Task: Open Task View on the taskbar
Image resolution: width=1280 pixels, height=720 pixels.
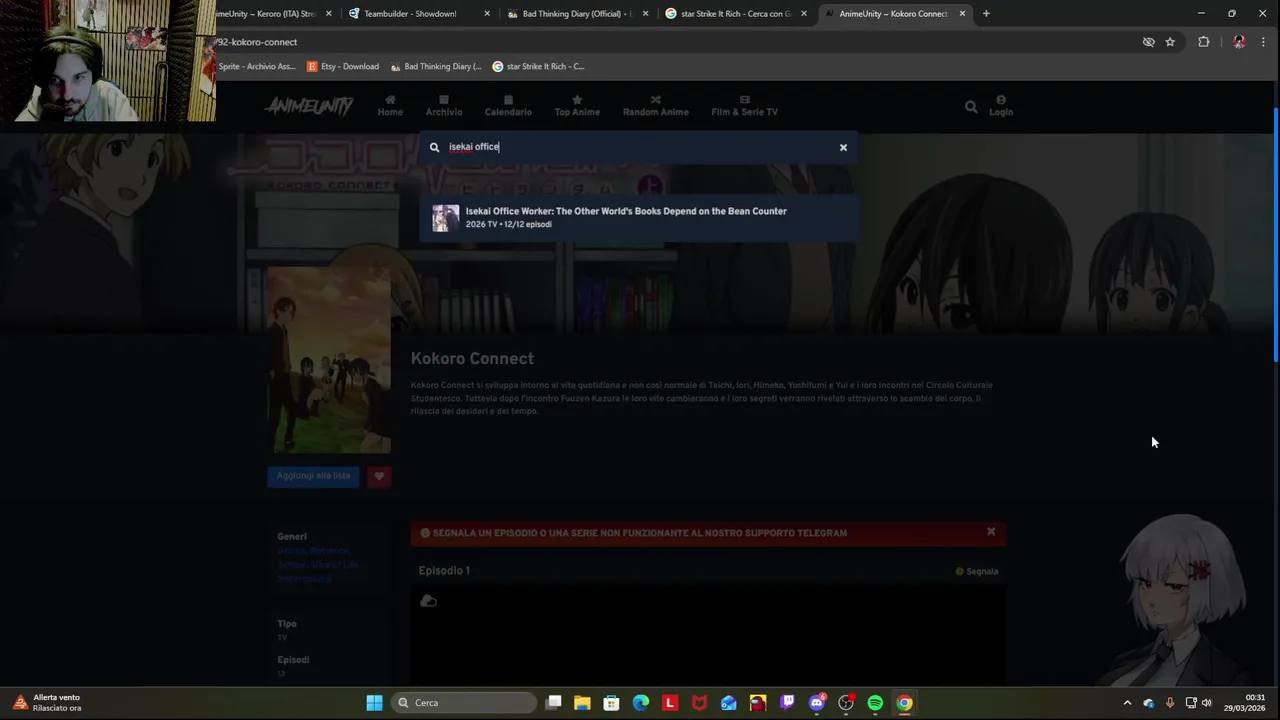Action: click(x=554, y=703)
